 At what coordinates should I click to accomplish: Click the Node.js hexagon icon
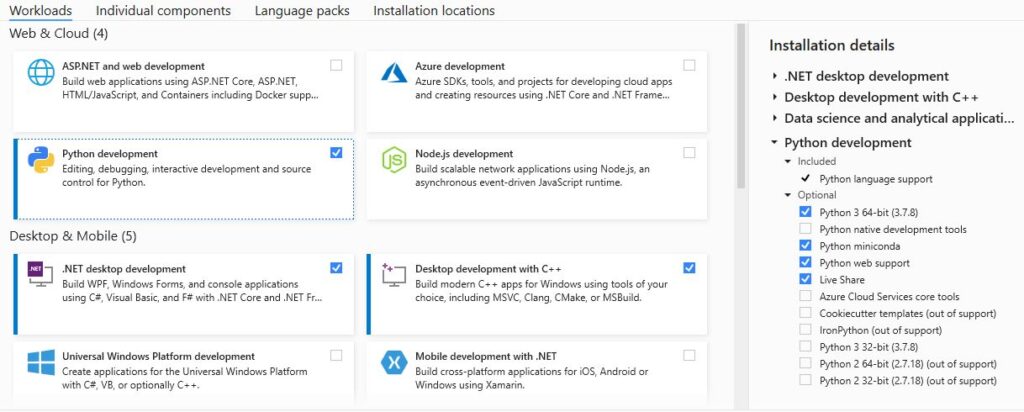(x=394, y=160)
